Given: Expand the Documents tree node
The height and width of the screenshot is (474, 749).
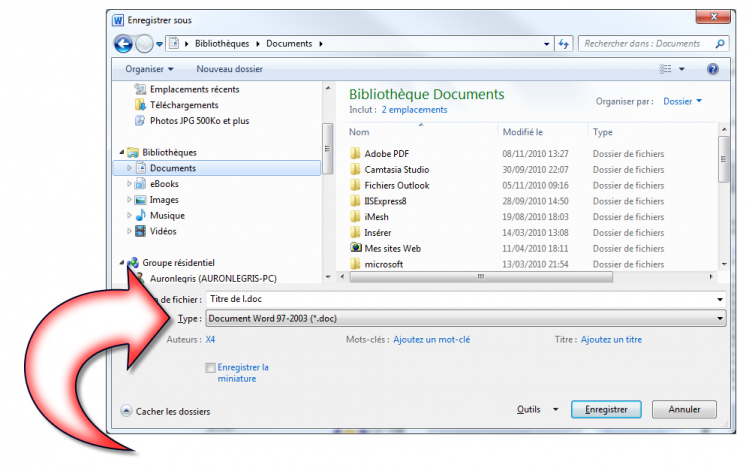Looking at the screenshot, I should coord(129,168).
